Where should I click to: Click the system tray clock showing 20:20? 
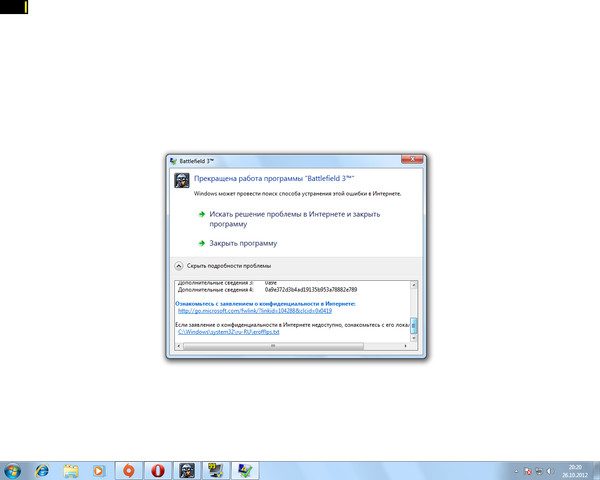(x=575, y=470)
